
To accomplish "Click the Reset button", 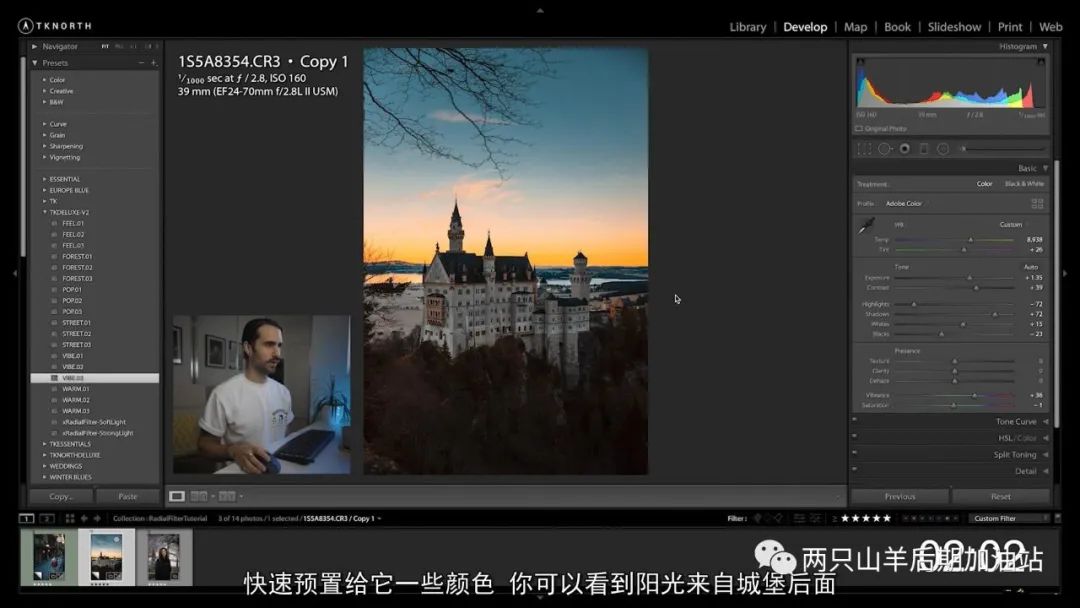I will coord(1000,496).
